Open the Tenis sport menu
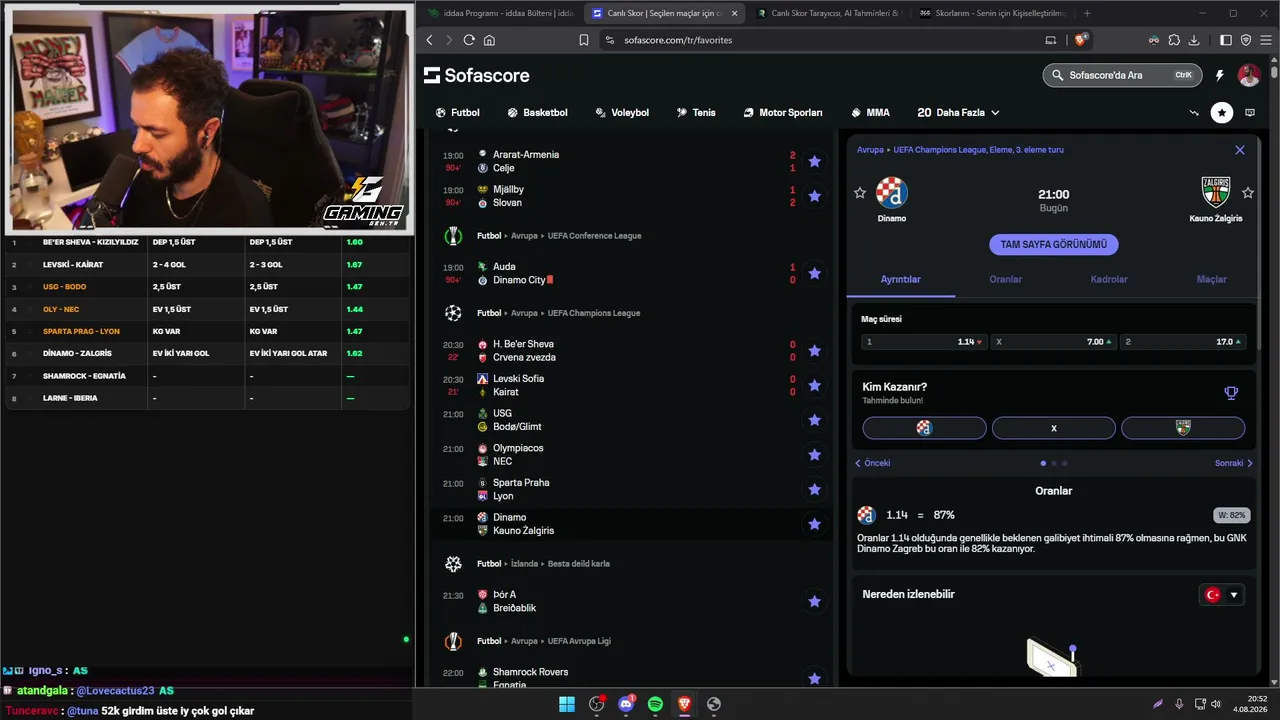The width and height of the screenshot is (1280, 720). [x=696, y=113]
